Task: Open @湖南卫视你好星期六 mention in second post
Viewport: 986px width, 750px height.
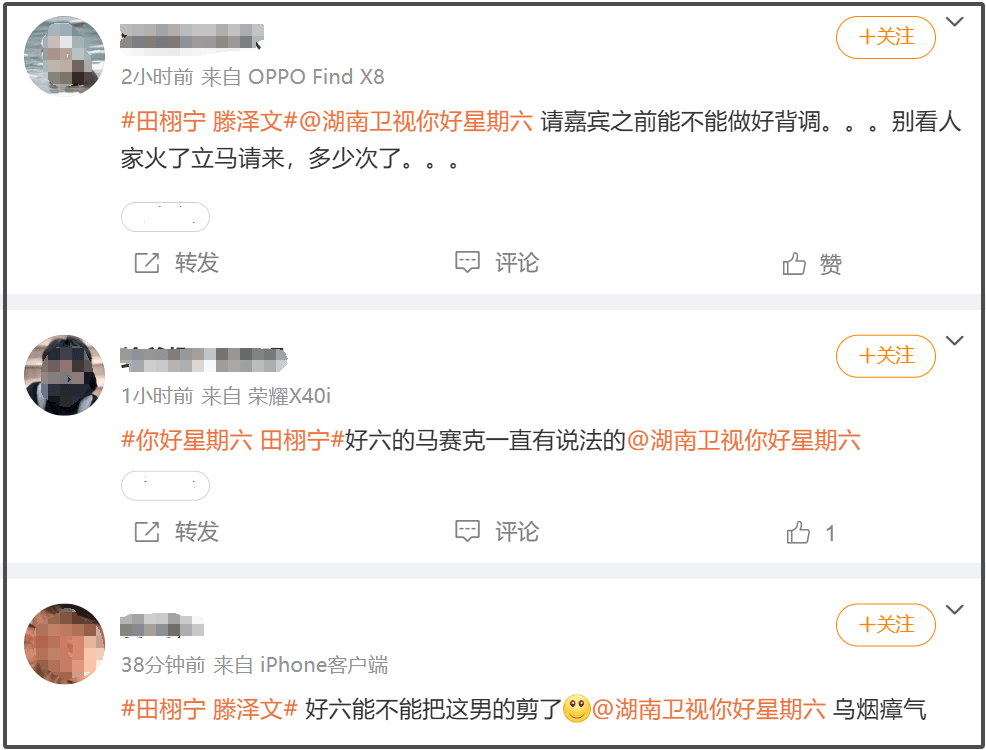Action: tap(744, 440)
